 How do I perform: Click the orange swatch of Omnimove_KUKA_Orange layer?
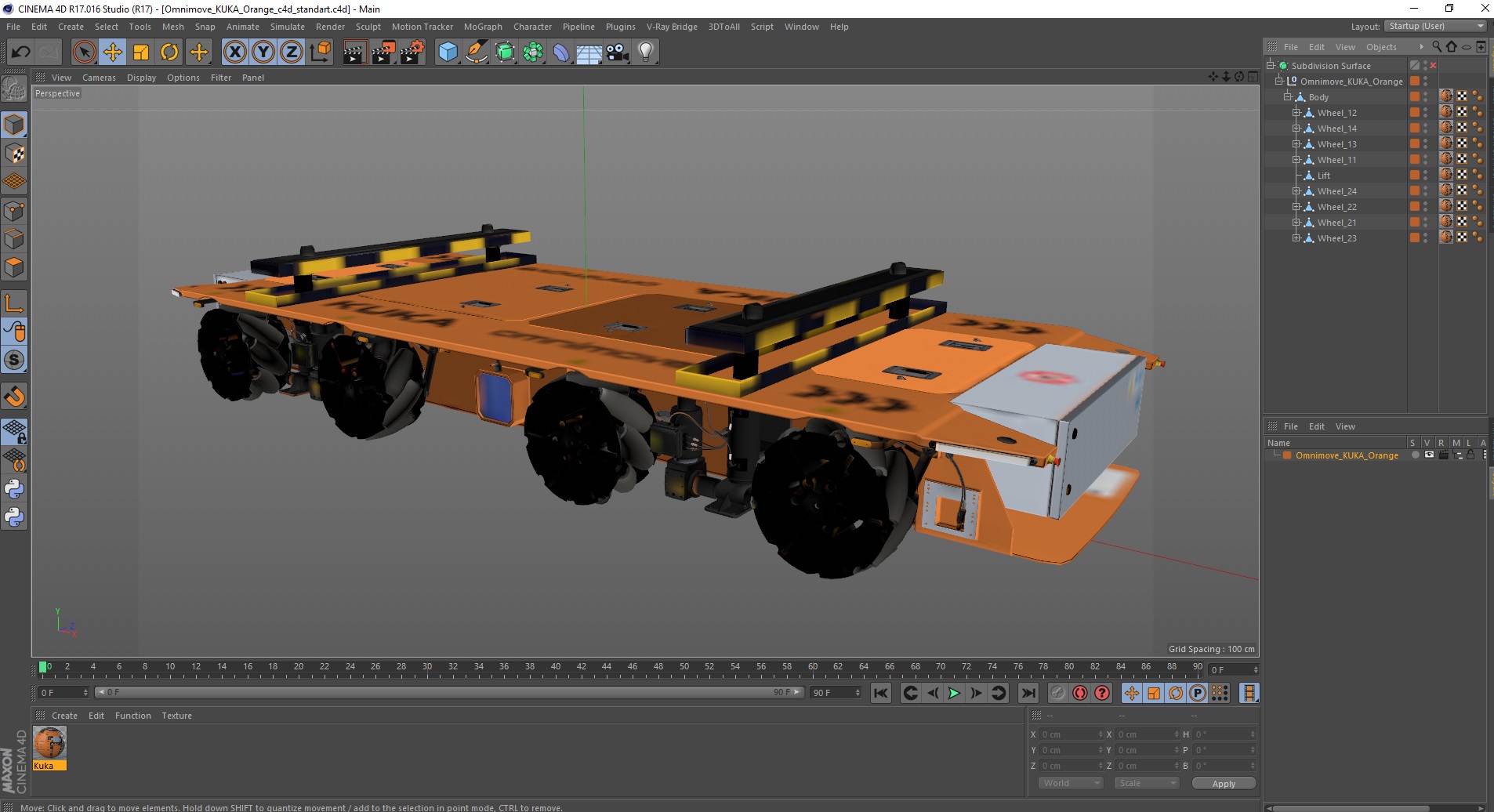tap(1287, 455)
